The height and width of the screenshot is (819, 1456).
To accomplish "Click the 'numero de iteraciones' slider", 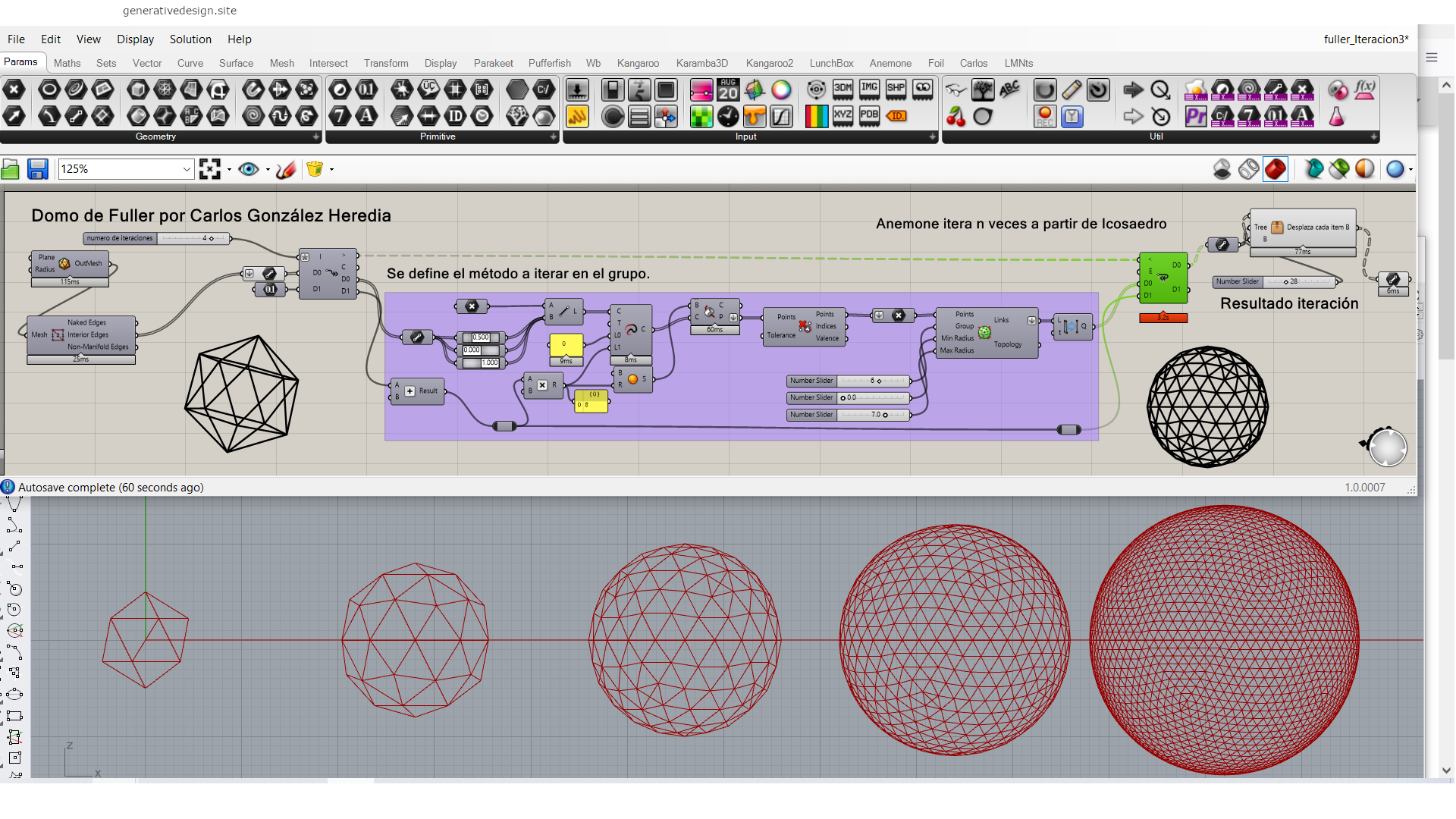I will (x=157, y=238).
